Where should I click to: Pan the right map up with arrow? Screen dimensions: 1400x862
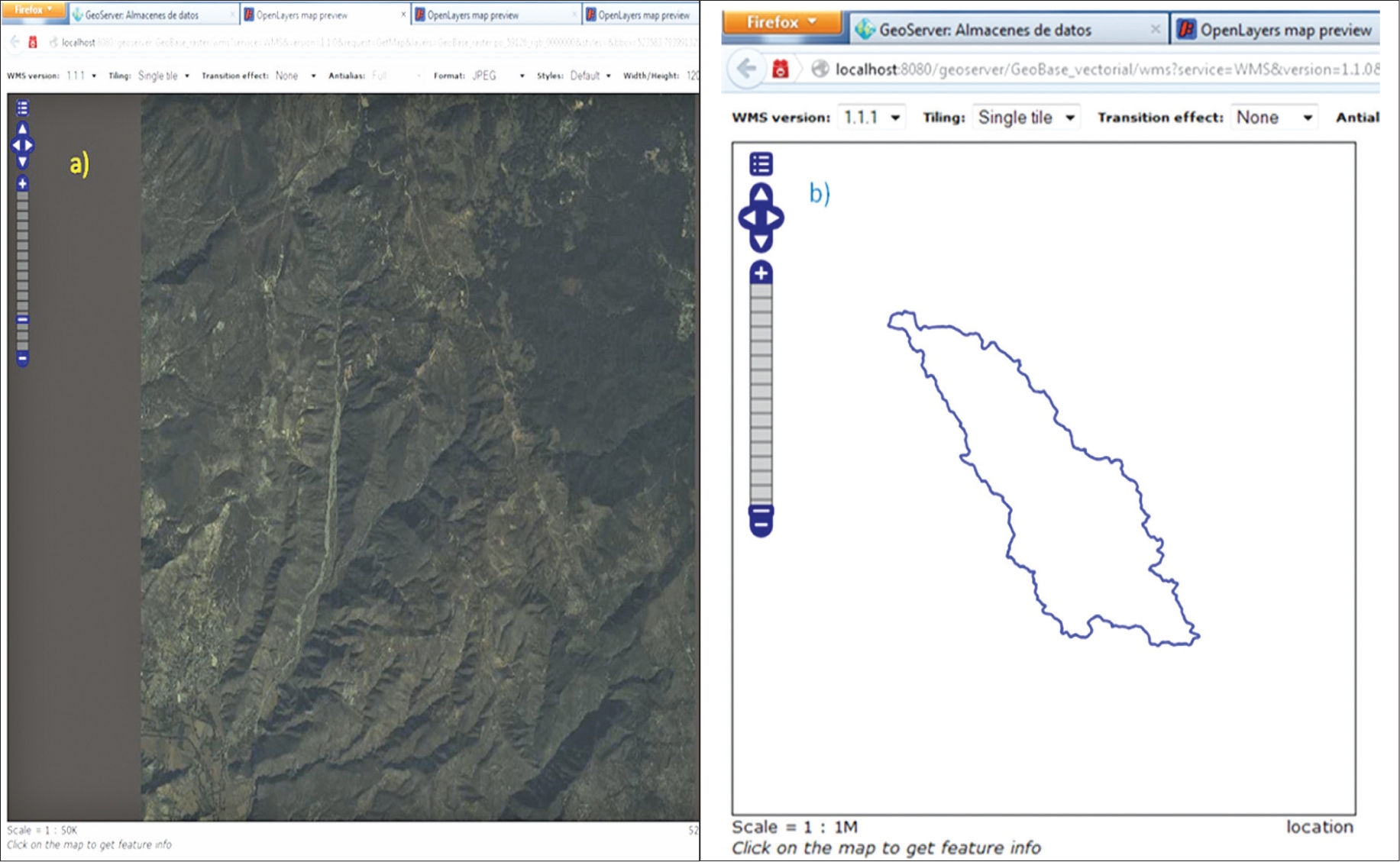(761, 194)
